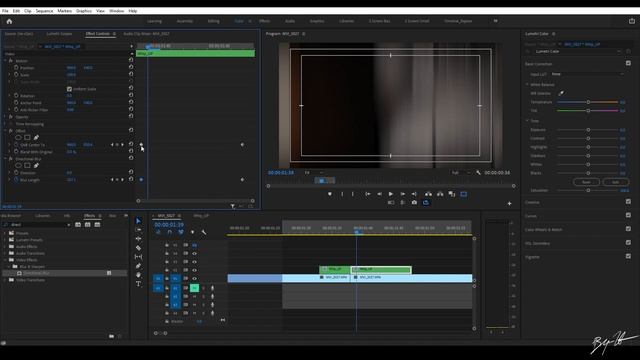Toggle the Position stopwatch animation
Screen dimensions: 640x360
click(16, 68)
